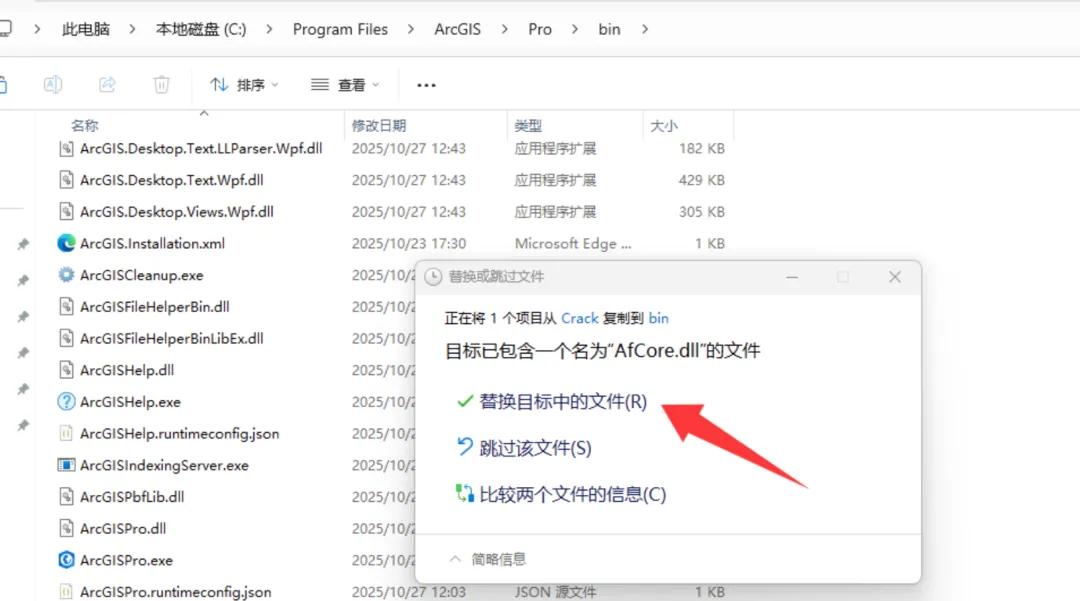Click json icon of ArcGISHelp.runtimeconfig.json
Viewport: 1080px width, 601px height.
point(66,433)
